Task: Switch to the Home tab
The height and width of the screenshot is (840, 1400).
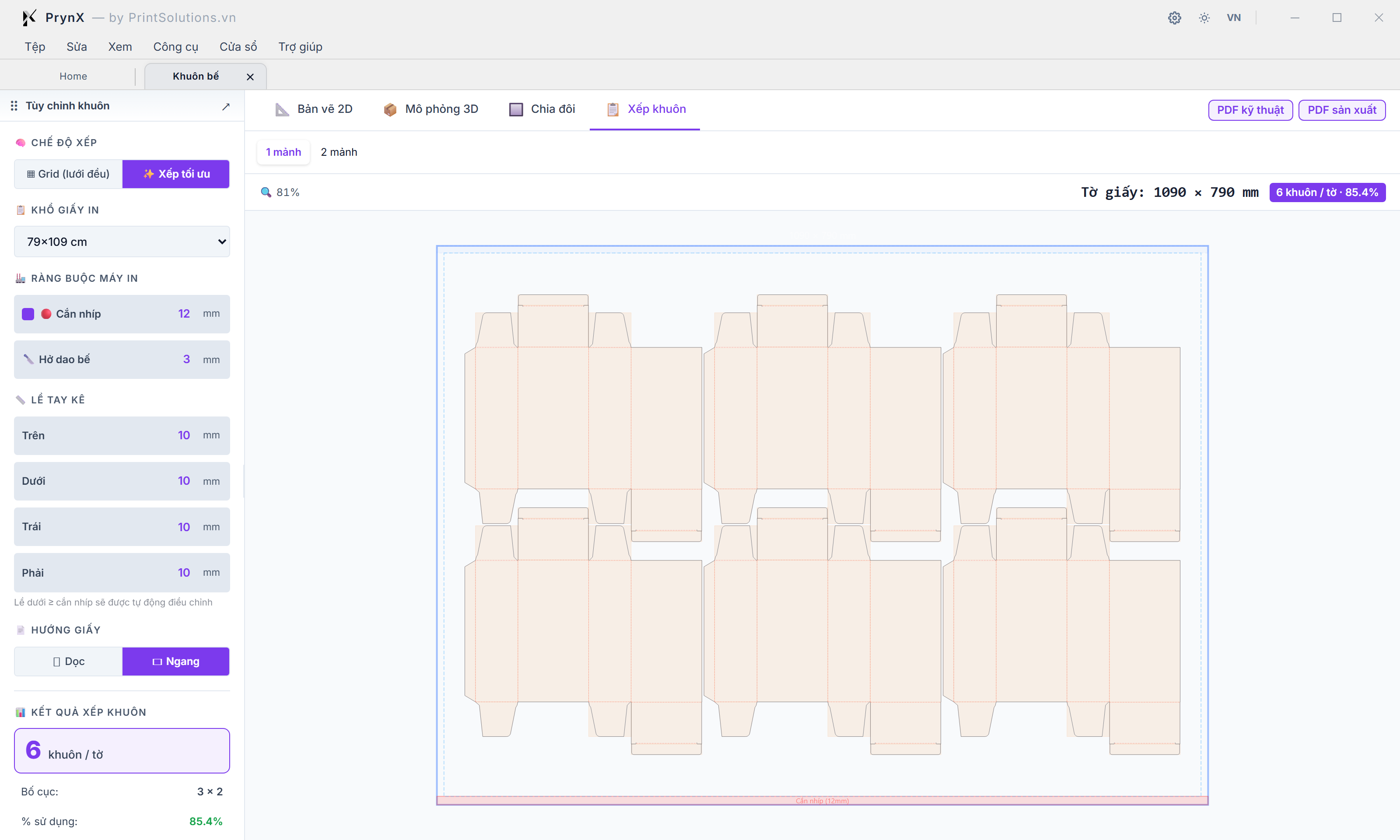Action: pos(73,77)
